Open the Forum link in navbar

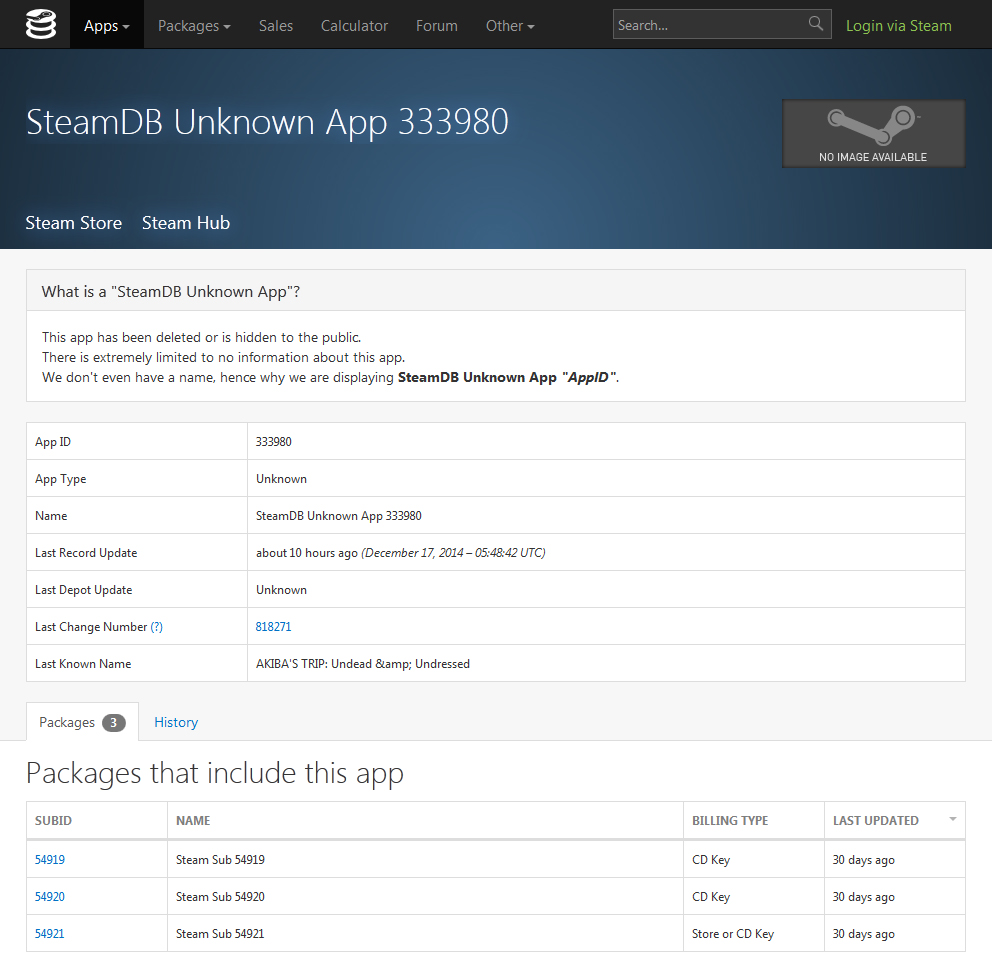tap(436, 25)
